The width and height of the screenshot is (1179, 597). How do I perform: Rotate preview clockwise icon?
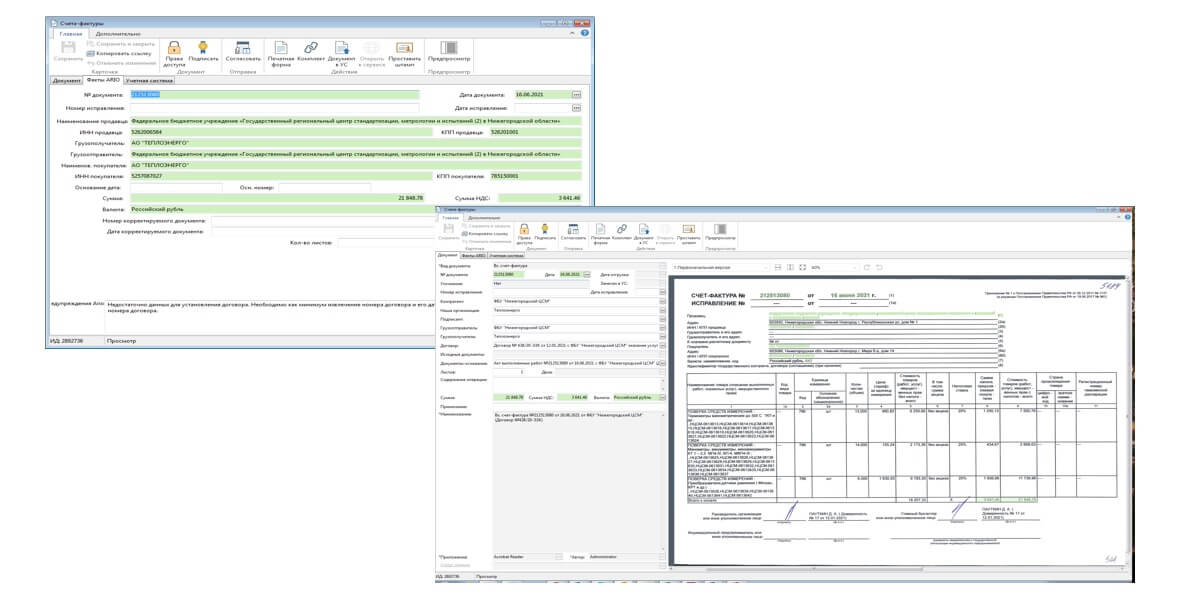click(x=866, y=267)
